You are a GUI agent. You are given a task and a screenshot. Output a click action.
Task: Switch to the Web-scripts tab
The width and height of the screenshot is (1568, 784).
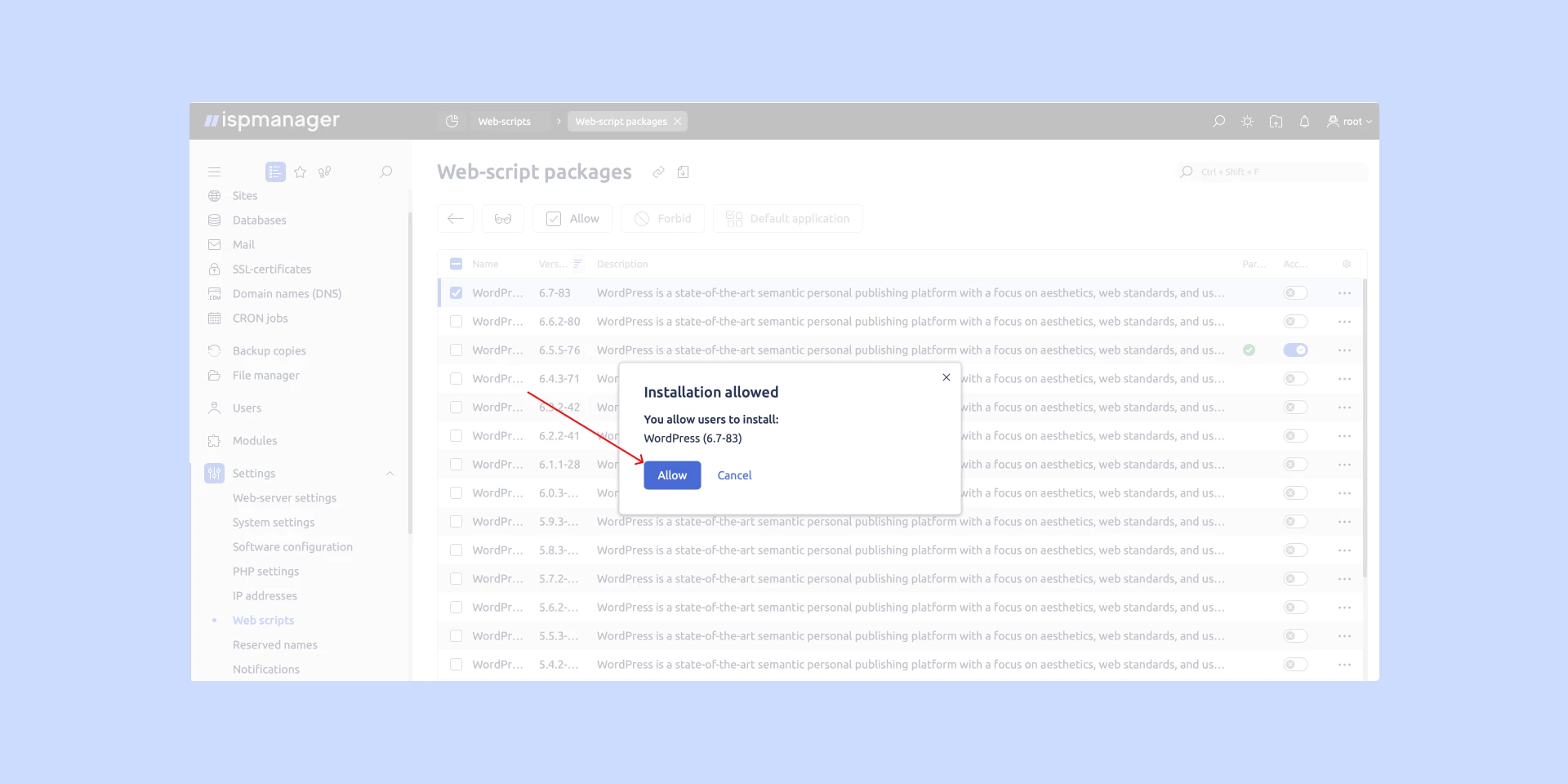505,122
